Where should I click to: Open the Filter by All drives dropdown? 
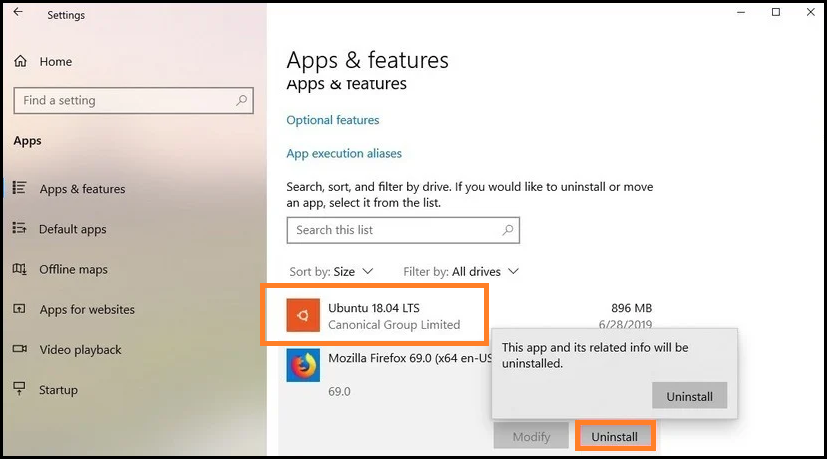pyautogui.click(x=461, y=272)
